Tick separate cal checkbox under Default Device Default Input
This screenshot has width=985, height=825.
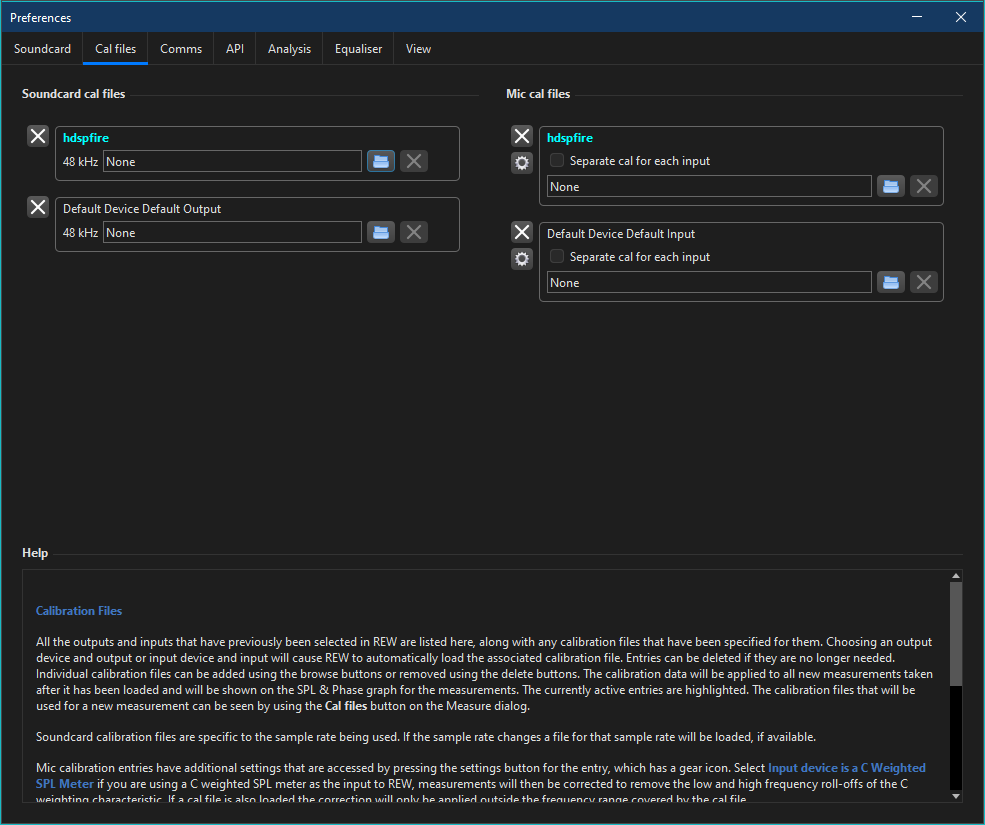click(x=557, y=257)
